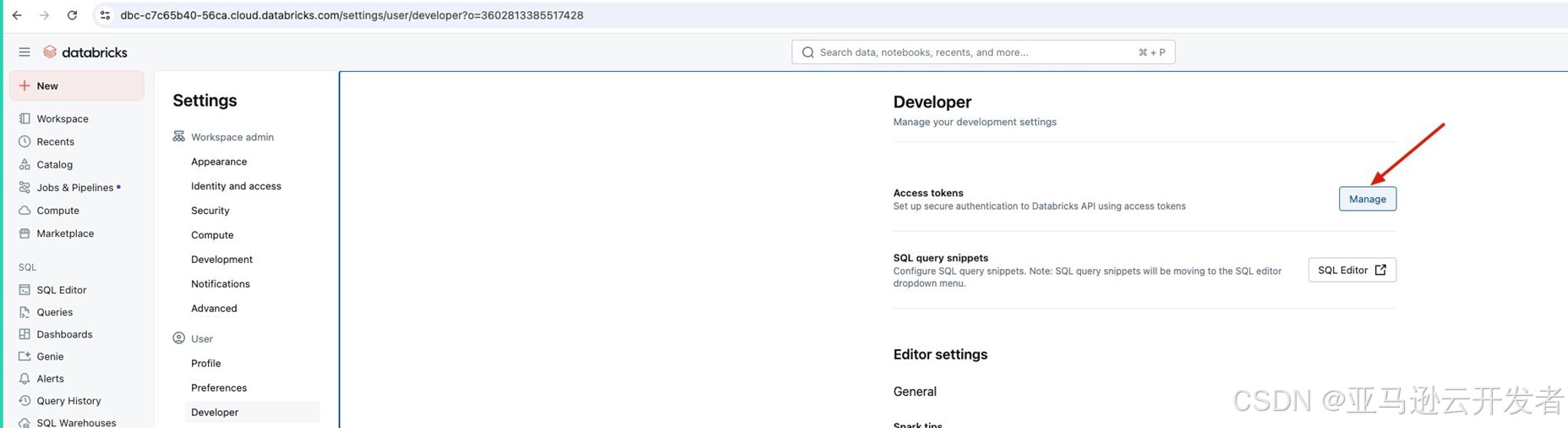Toggle the hamburger sidebar menu
Viewport: 1568px width, 428px height.
[x=25, y=52]
